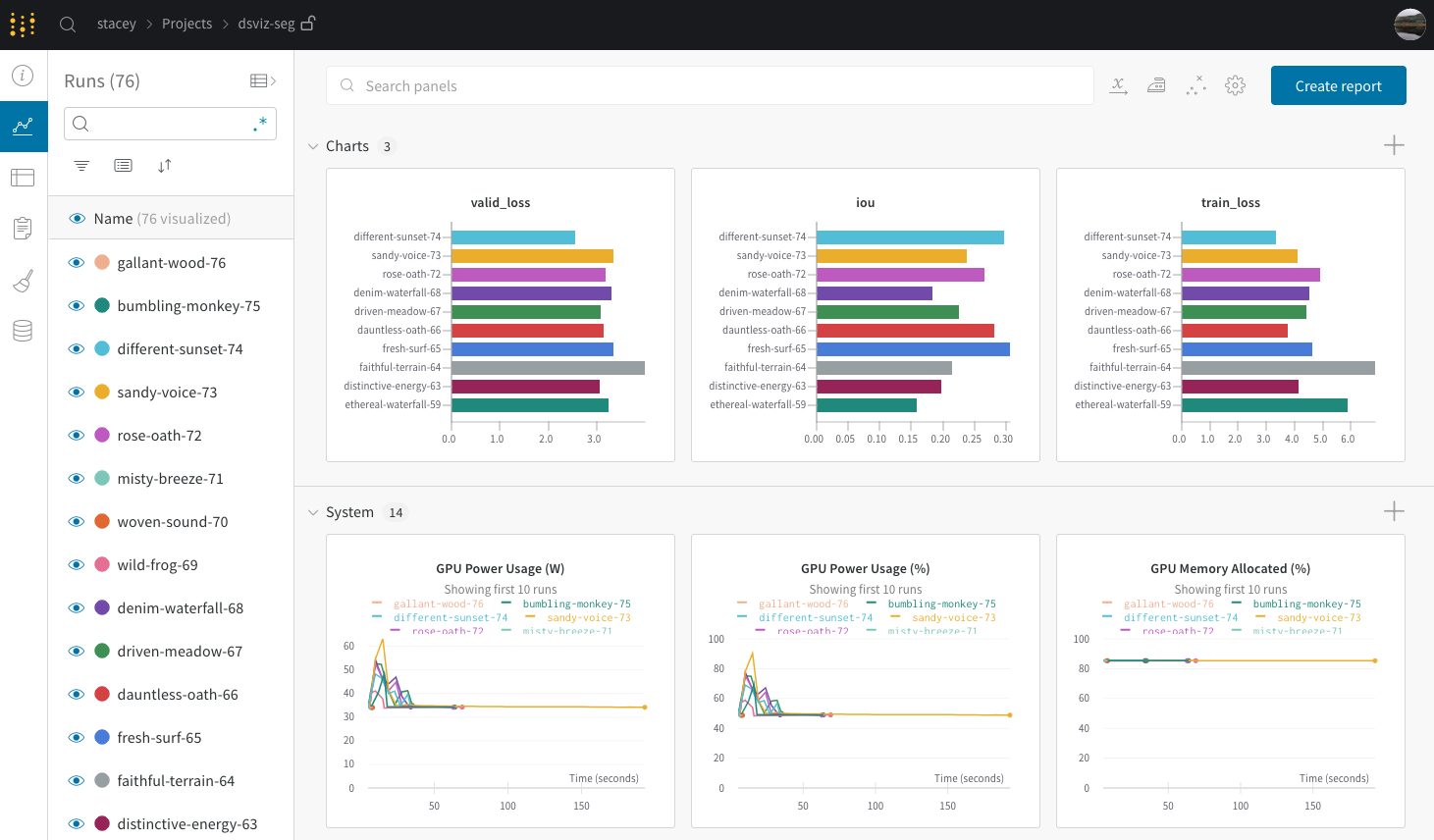1434x840 pixels.
Task: Change color of bumbling-monkey-75 run
Action: pos(102,306)
